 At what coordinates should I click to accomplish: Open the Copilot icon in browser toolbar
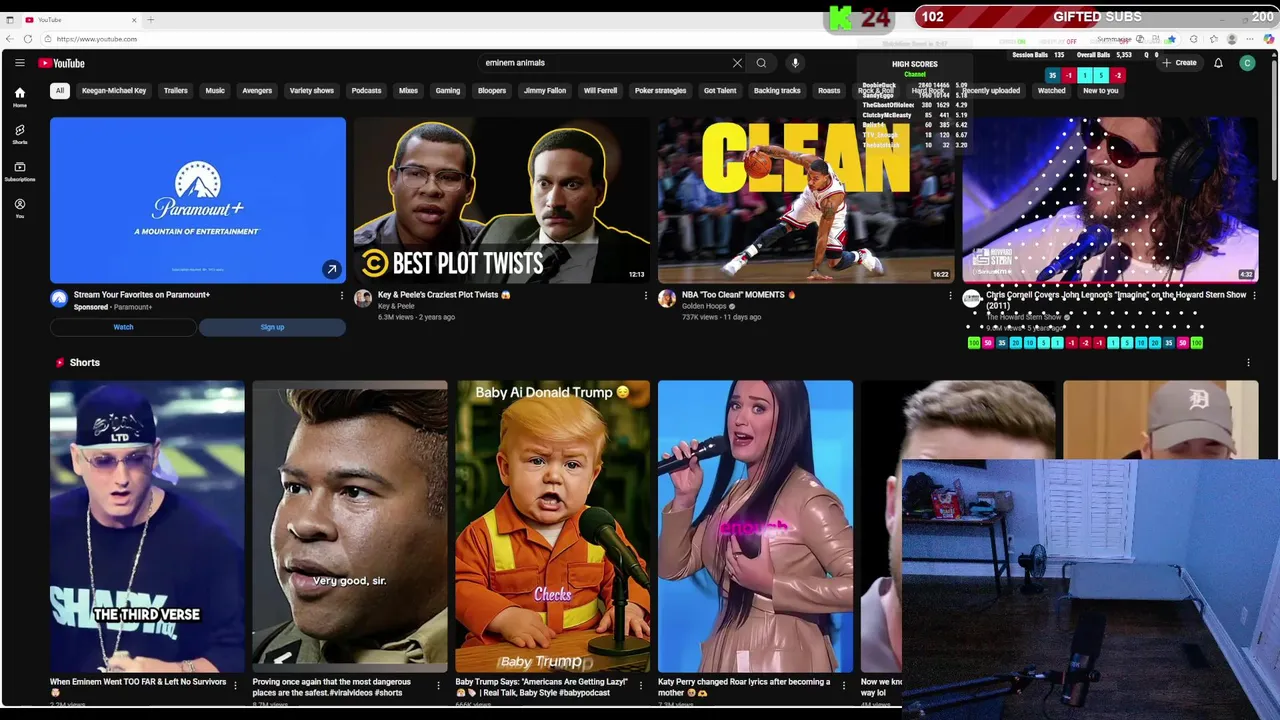click(1269, 39)
